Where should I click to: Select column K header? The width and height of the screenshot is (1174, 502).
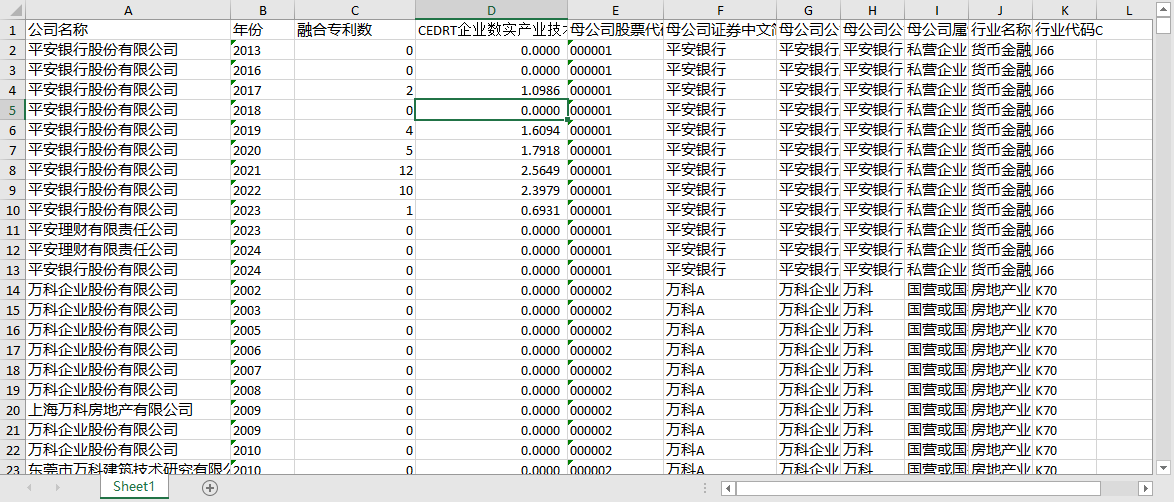click(x=1065, y=10)
